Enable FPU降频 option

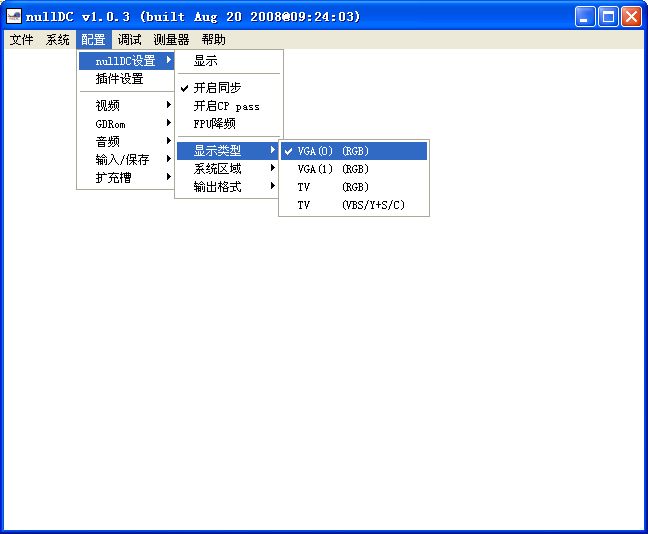click(x=229, y=124)
